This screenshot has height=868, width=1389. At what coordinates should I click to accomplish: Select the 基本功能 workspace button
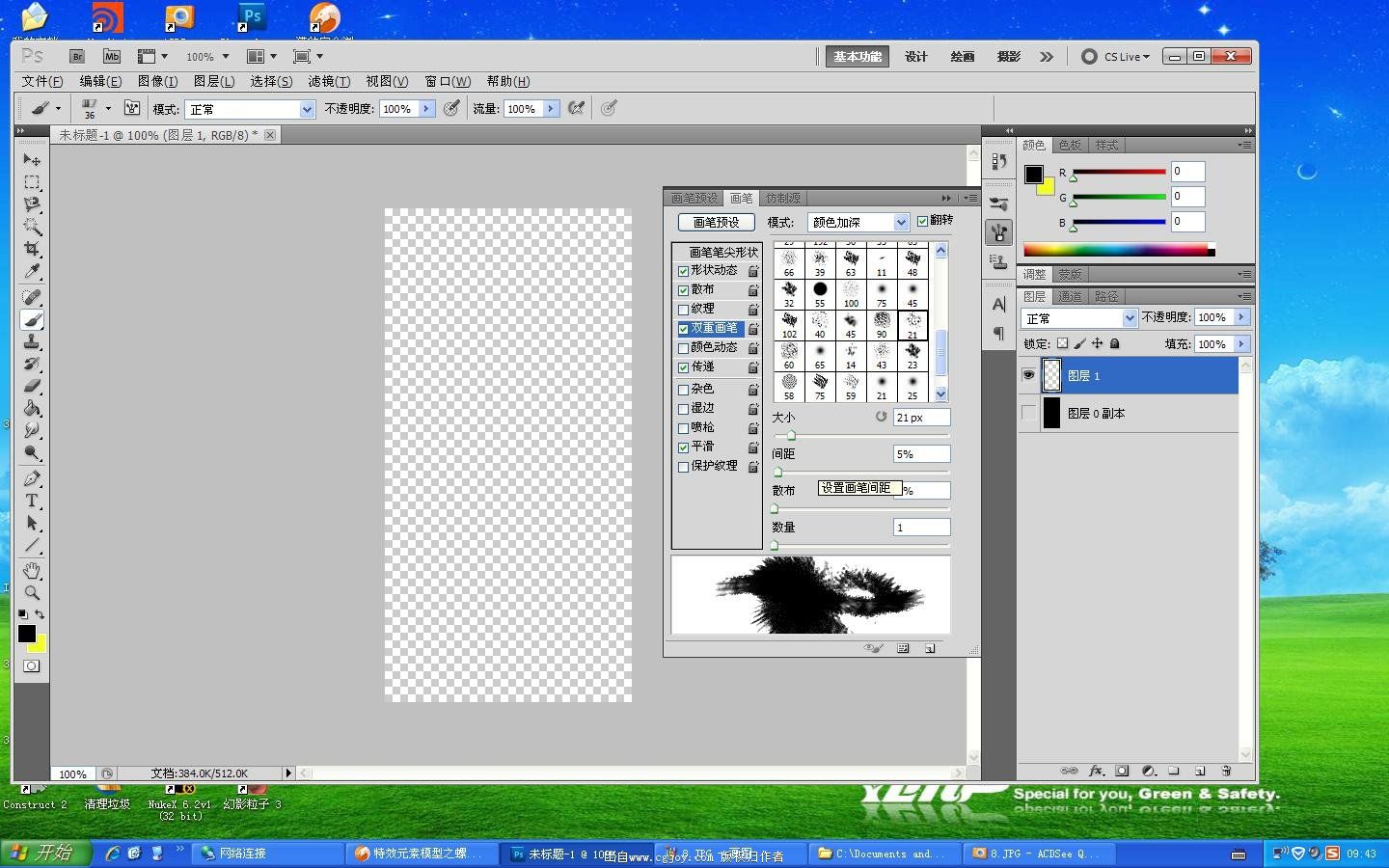[x=858, y=57]
